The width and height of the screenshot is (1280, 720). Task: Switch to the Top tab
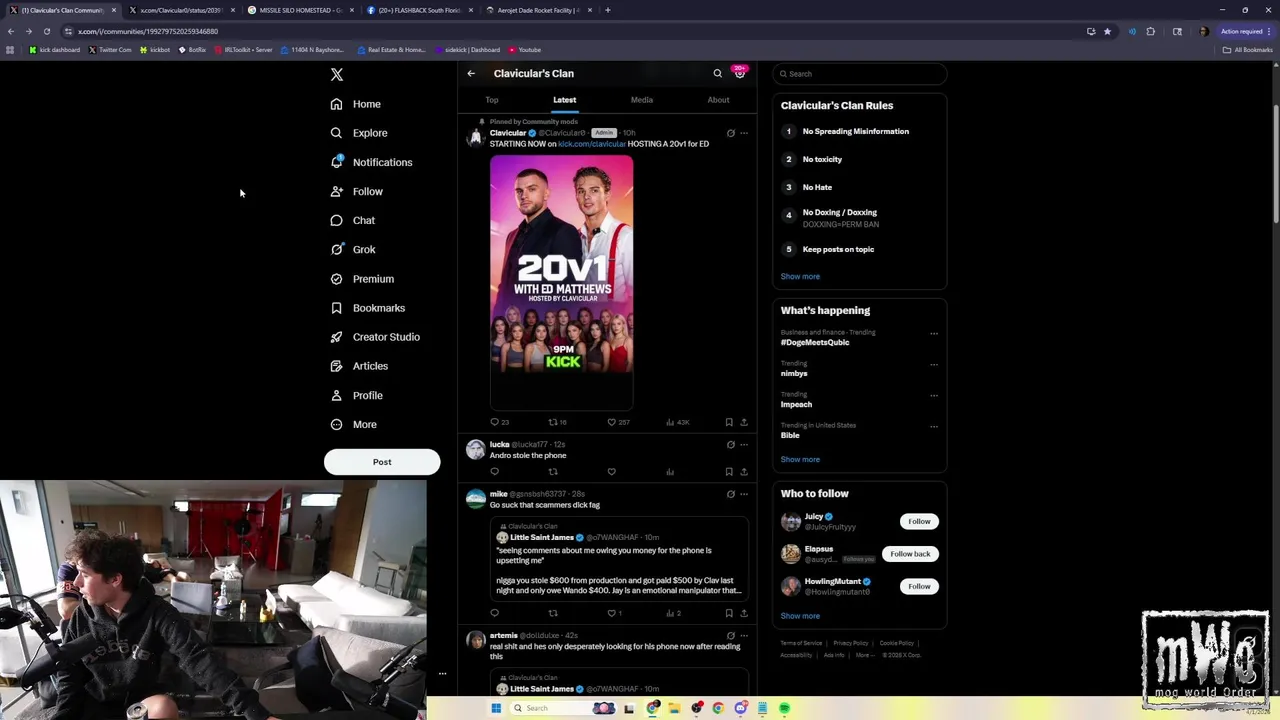[492, 100]
